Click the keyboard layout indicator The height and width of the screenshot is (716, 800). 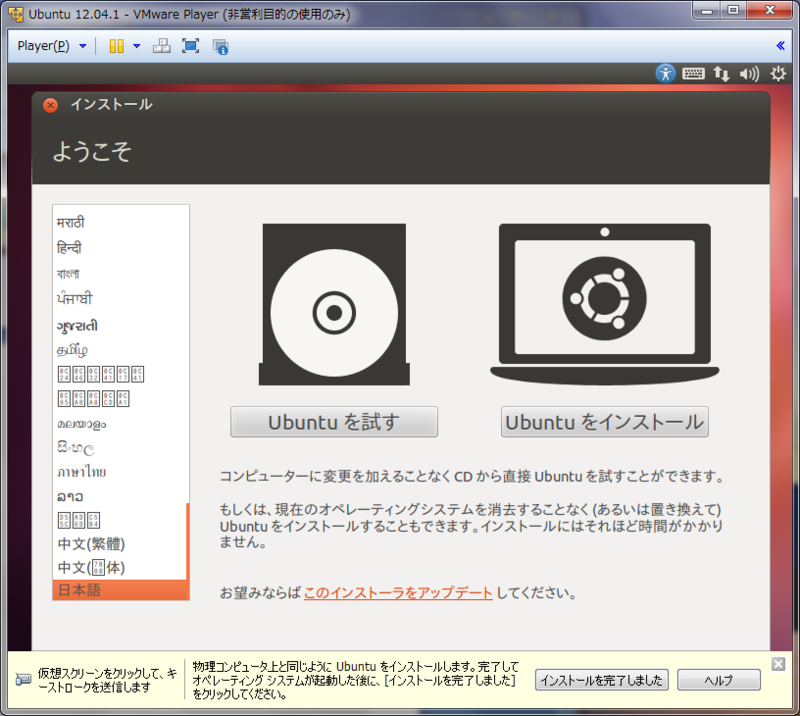tap(693, 74)
